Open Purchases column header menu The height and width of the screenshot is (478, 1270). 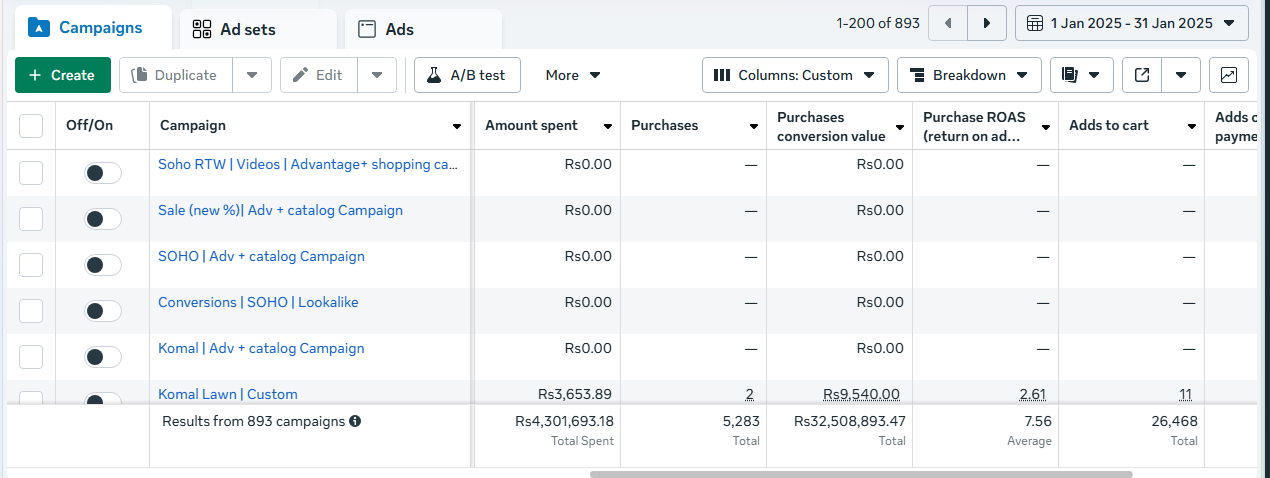coord(754,126)
